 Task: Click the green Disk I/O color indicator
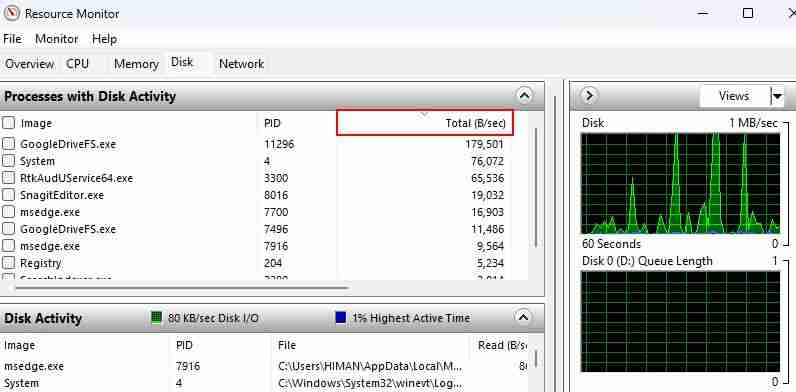156,318
